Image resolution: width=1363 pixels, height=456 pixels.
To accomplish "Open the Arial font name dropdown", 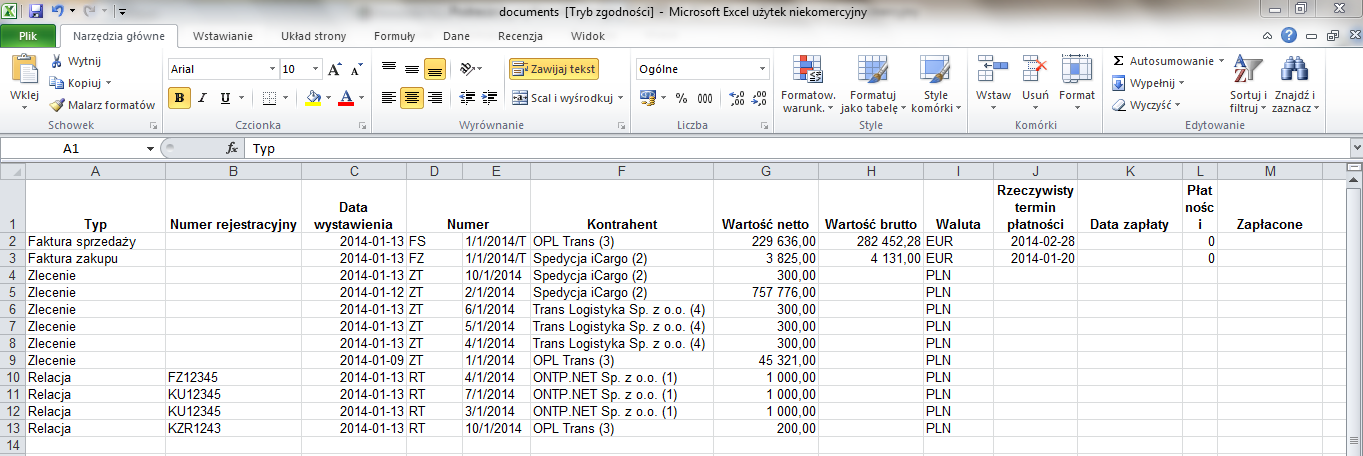I will 272,70.
